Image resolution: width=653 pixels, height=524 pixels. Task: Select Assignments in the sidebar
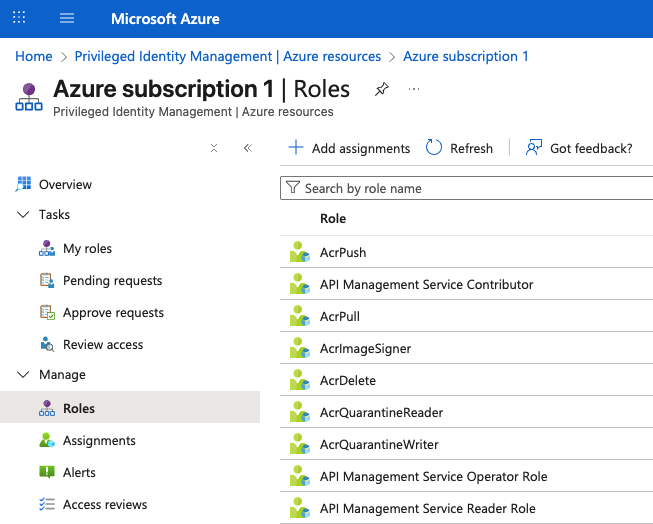click(99, 441)
